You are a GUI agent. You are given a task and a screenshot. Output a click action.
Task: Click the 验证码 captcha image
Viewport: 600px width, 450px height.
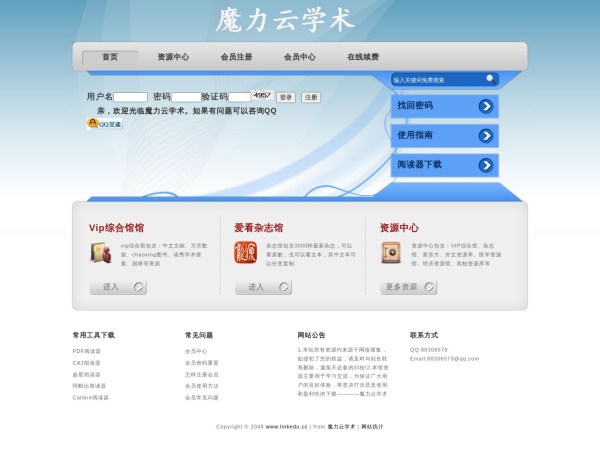pyautogui.click(x=262, y=96)
